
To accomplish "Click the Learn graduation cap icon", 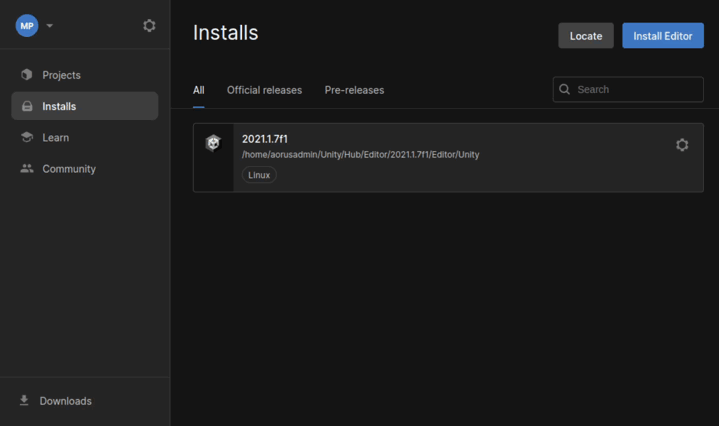I will coord(27,137).
